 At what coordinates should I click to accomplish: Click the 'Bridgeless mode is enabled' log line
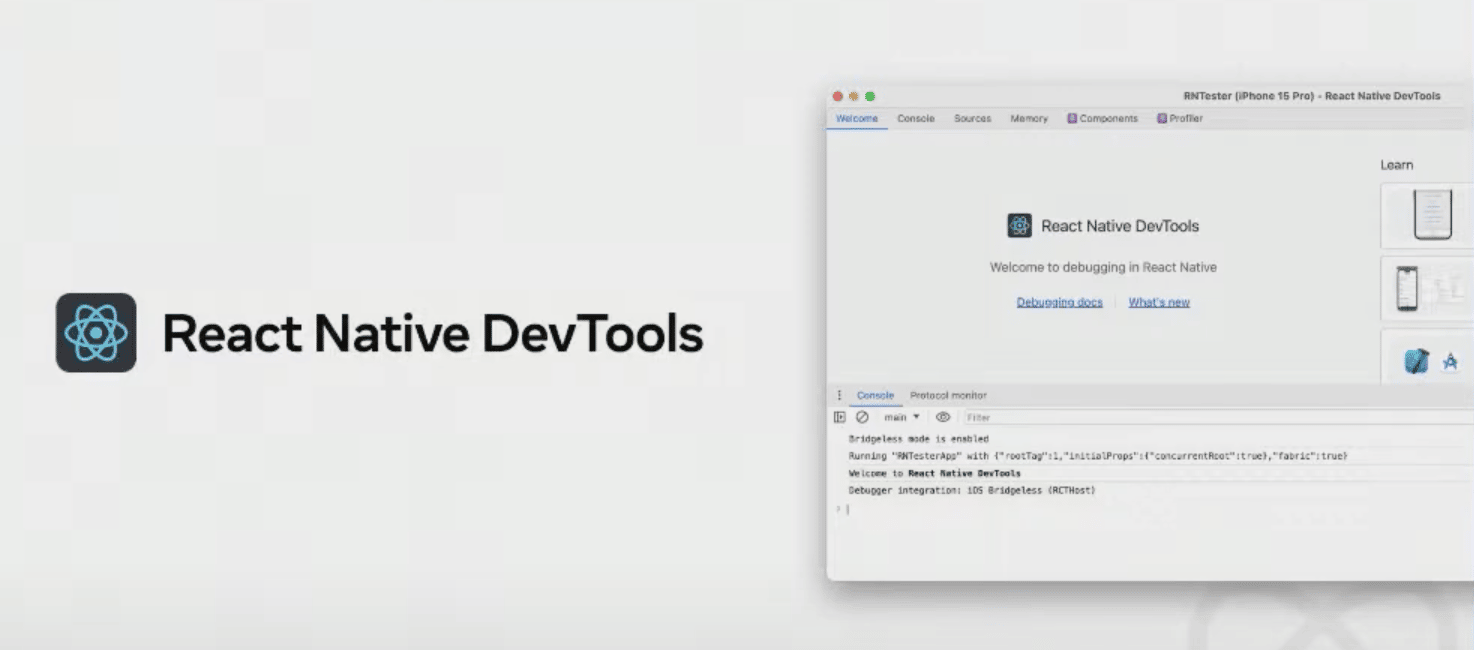pos(918,439)
